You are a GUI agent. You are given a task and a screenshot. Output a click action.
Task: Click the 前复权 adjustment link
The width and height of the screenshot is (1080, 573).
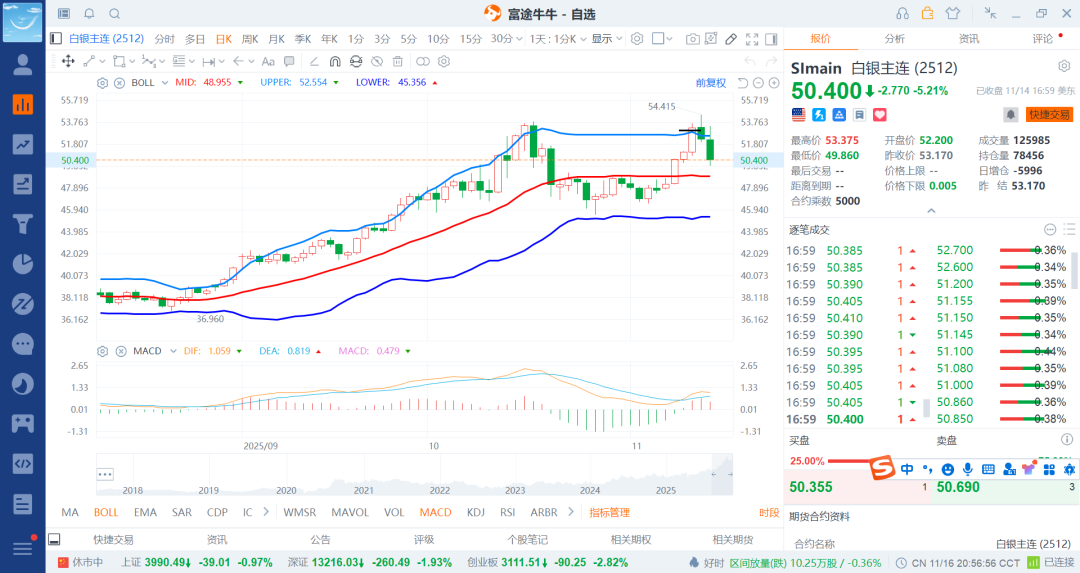711,83
